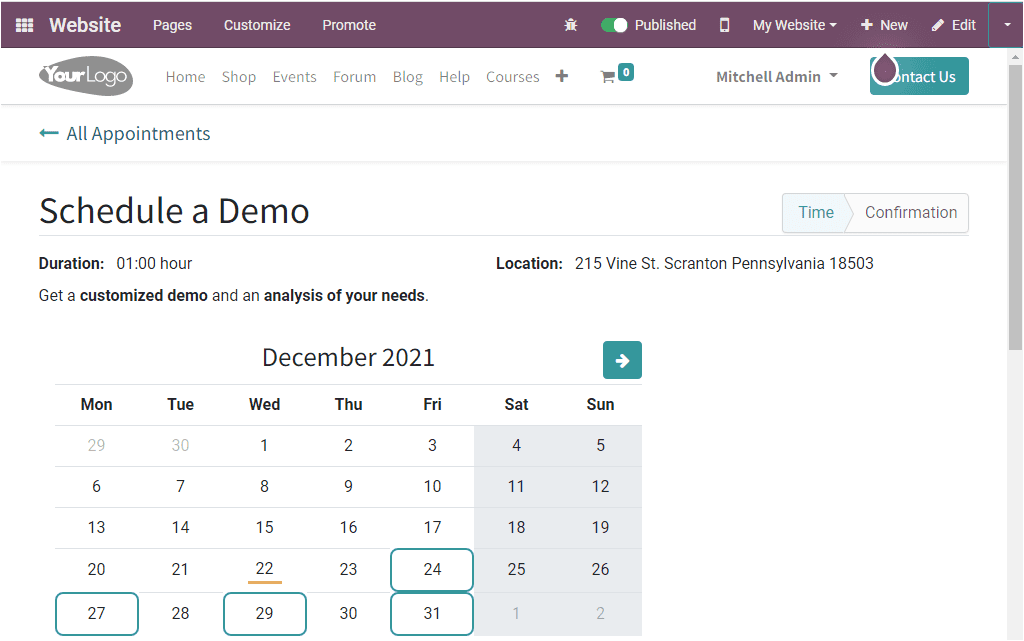The image size is (1024, 641).
Task: Open the shopping cart showing 0 items
Action: click(x=616, y=74)
